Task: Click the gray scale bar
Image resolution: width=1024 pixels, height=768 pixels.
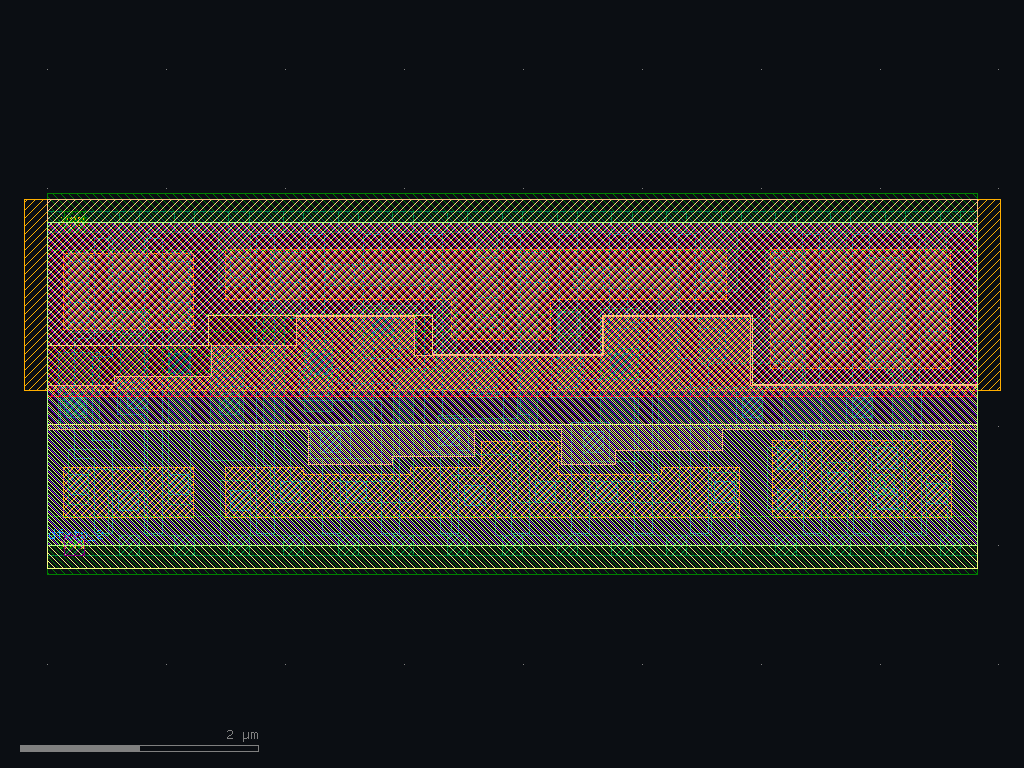Action: click(x=140, y=748)
